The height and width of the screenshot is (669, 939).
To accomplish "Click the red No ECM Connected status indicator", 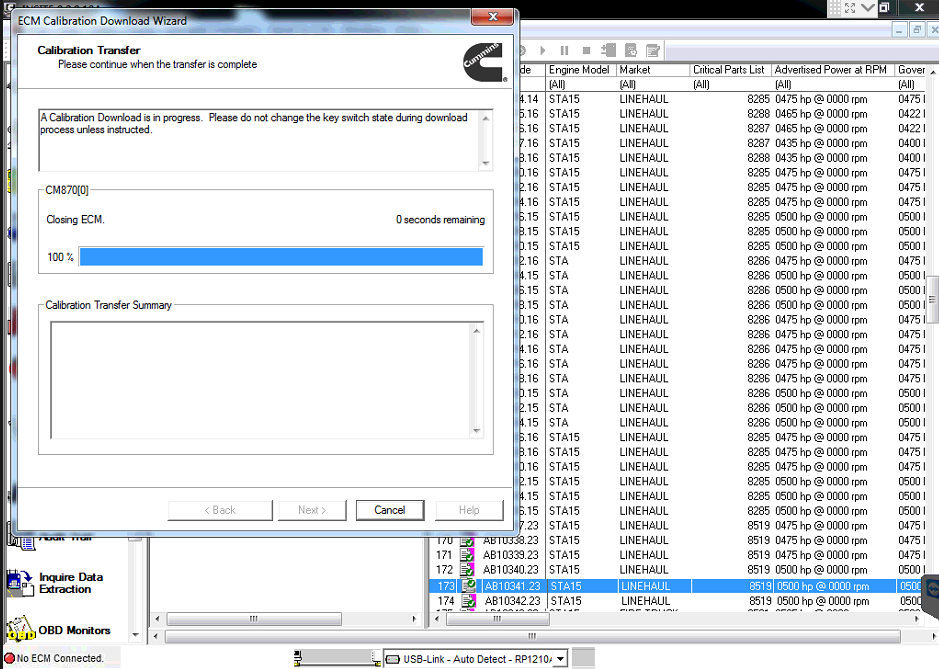I will pos(10,658).
